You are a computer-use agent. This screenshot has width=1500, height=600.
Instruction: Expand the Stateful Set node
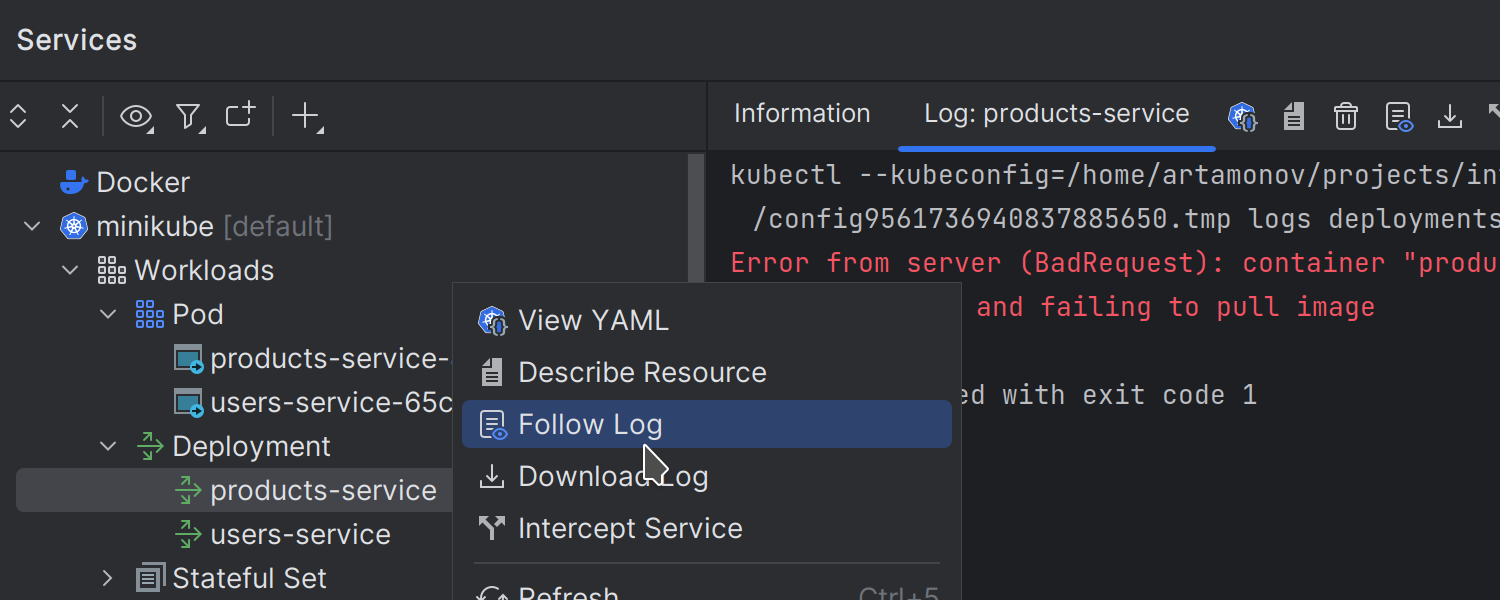(x=108, y=578)
